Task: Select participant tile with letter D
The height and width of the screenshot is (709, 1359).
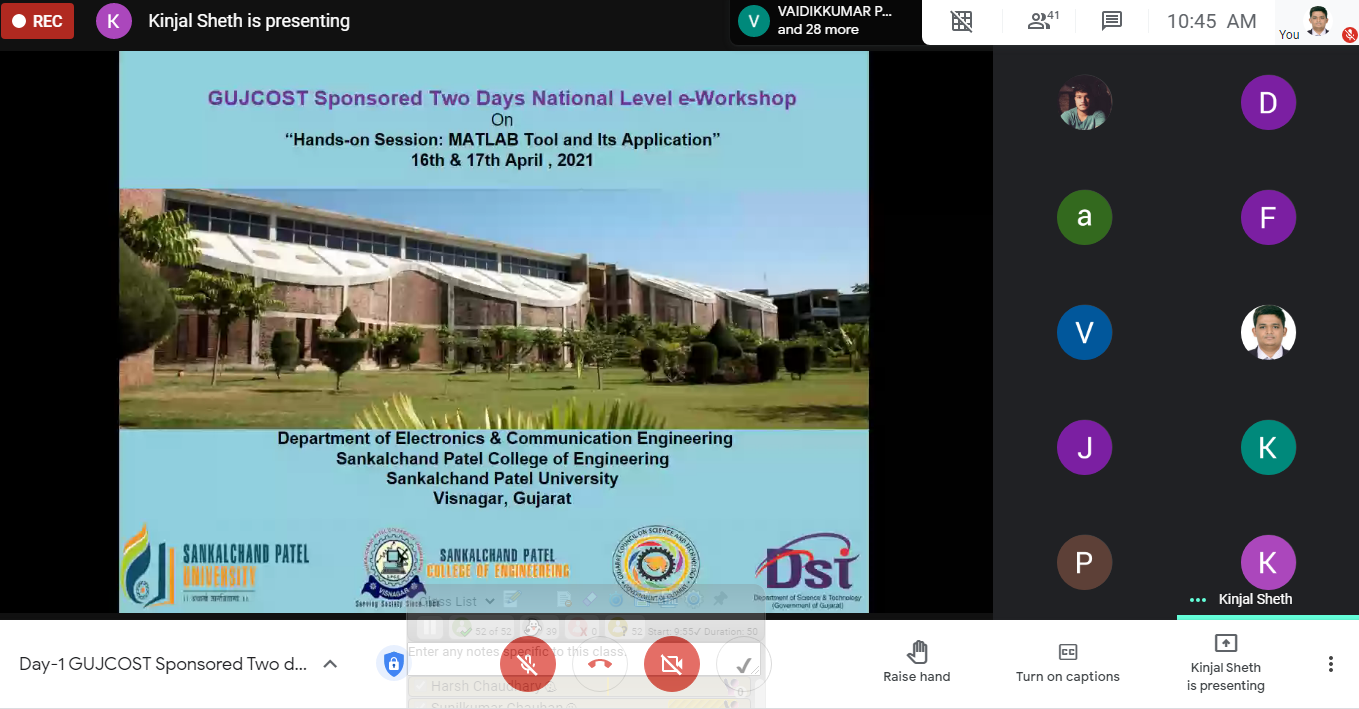Action: [1268, 102]
